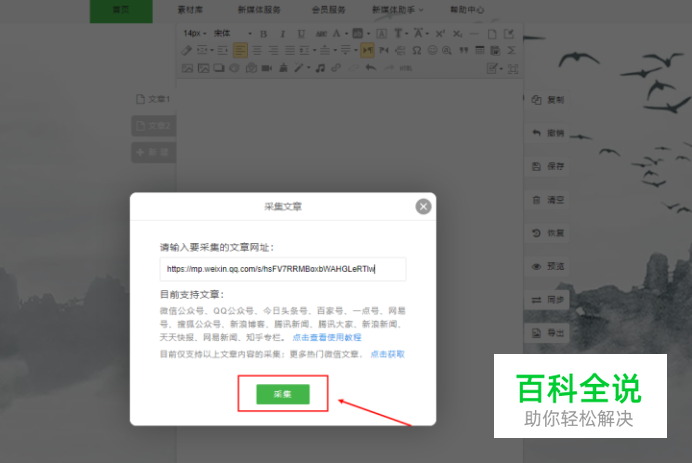Click the eraser clear format icon
The image size is (692, 463).
coord(187,50)
